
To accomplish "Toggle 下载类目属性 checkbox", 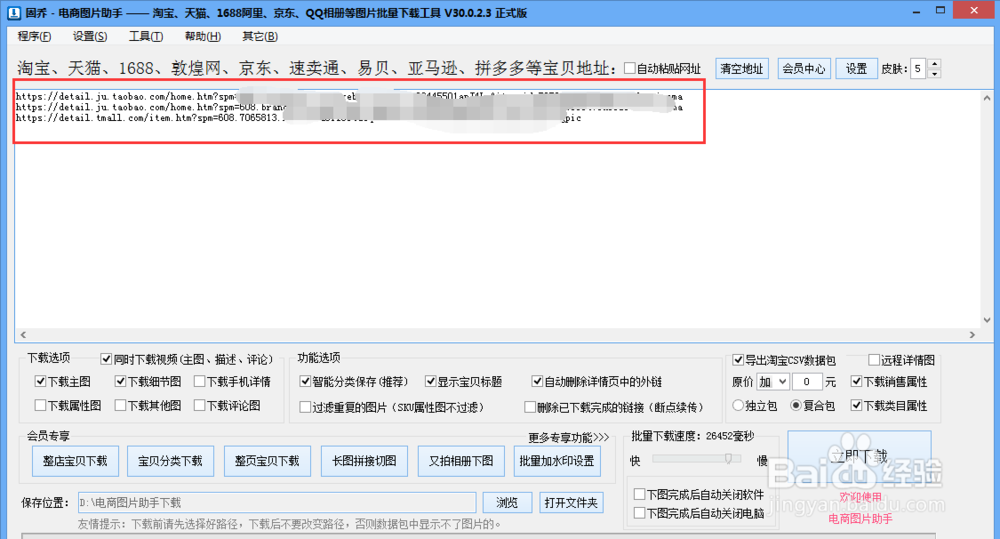I will click(x=857, y=405).
